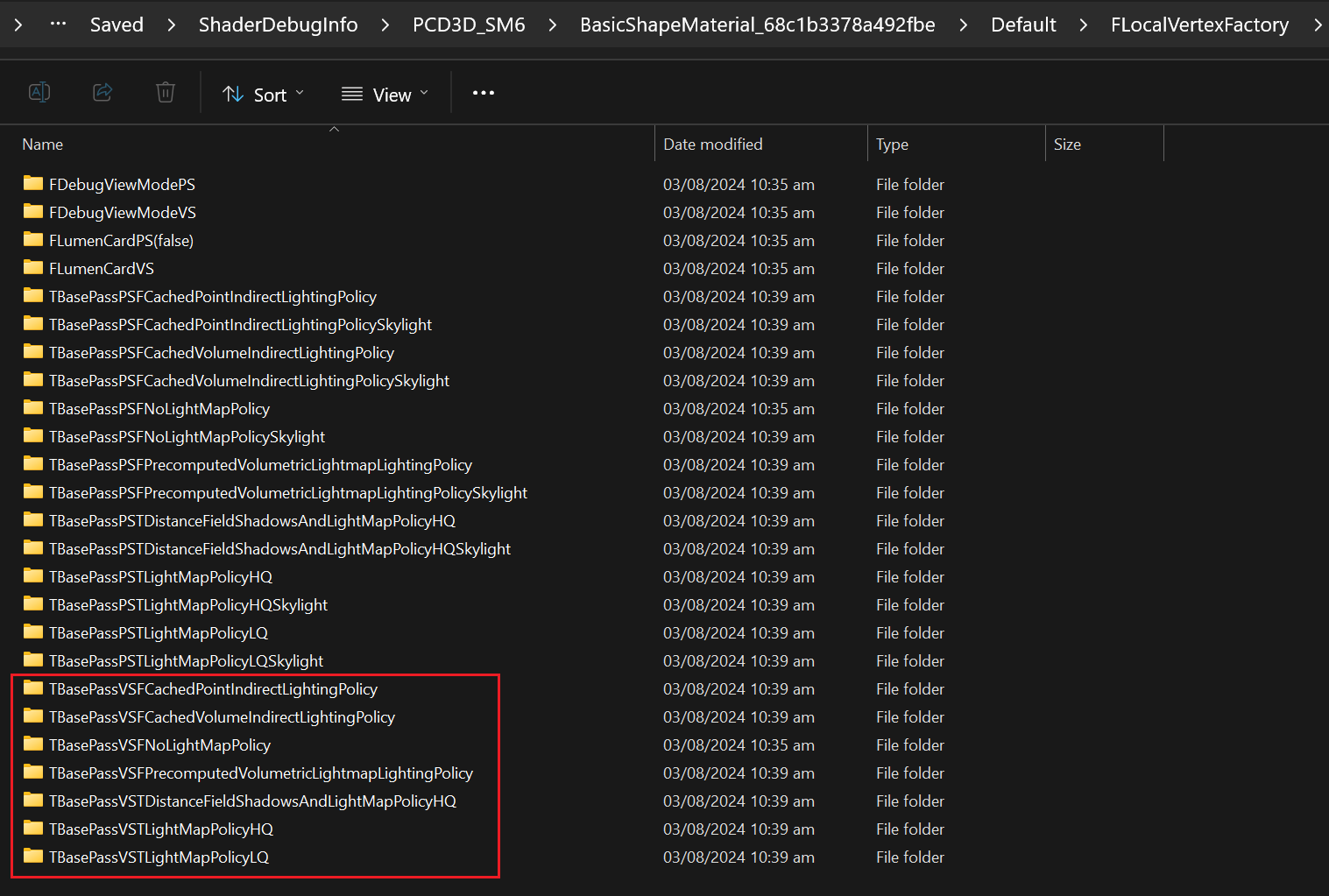
Task: Click the Share icon in the toolbar
Action: click(103, 92)
